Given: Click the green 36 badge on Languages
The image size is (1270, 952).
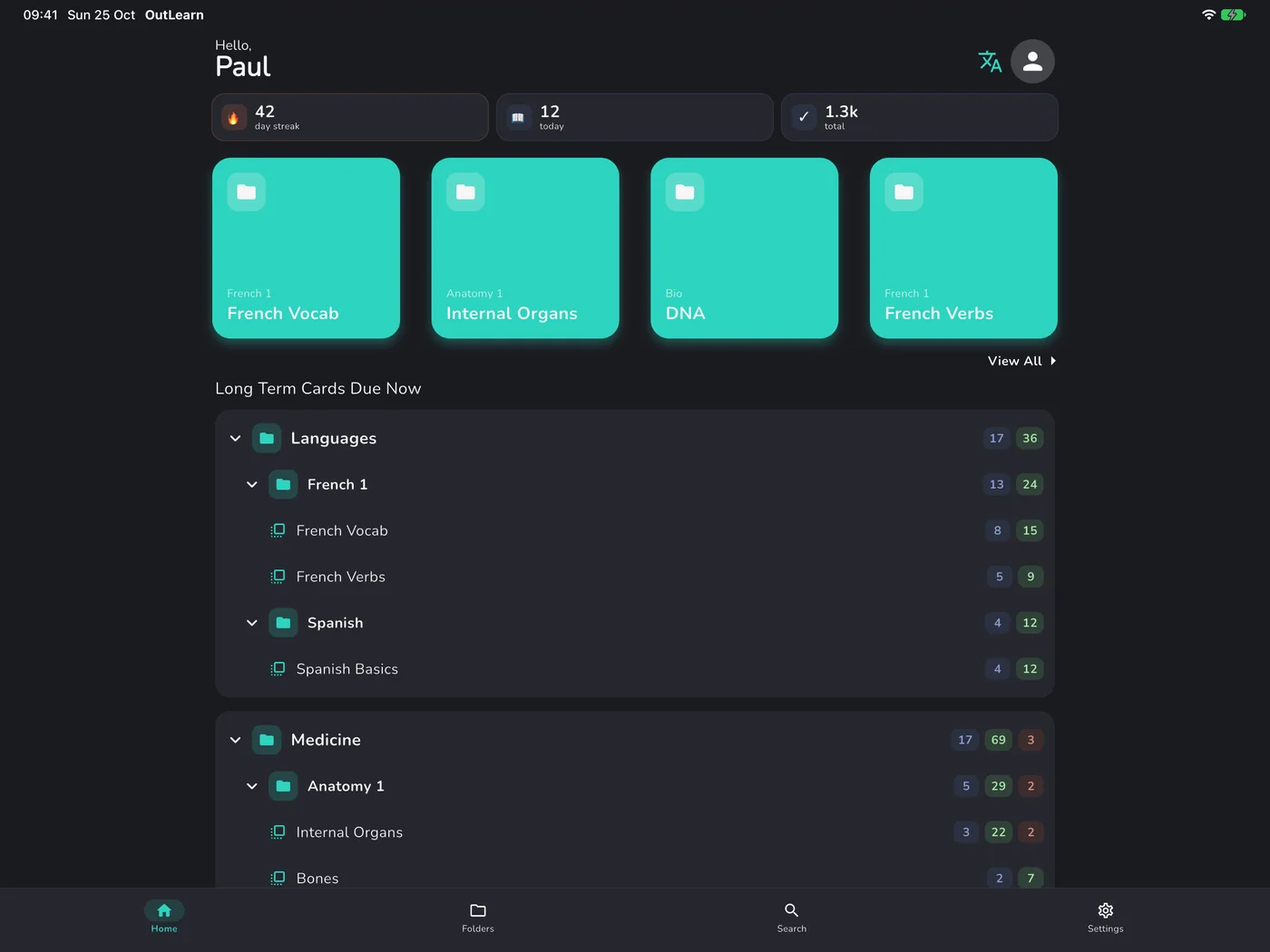Looking at the screenshot, I should [x=1030, y=438].
